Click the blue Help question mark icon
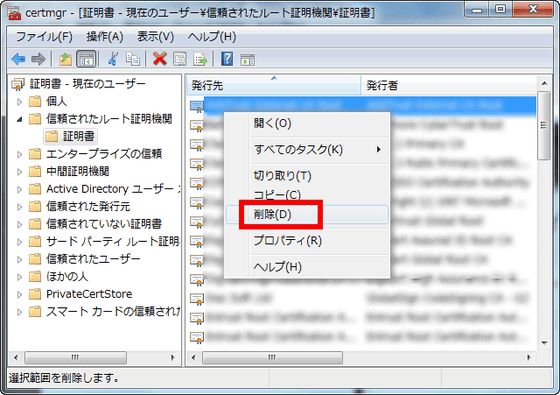 [x=227, y=59]
